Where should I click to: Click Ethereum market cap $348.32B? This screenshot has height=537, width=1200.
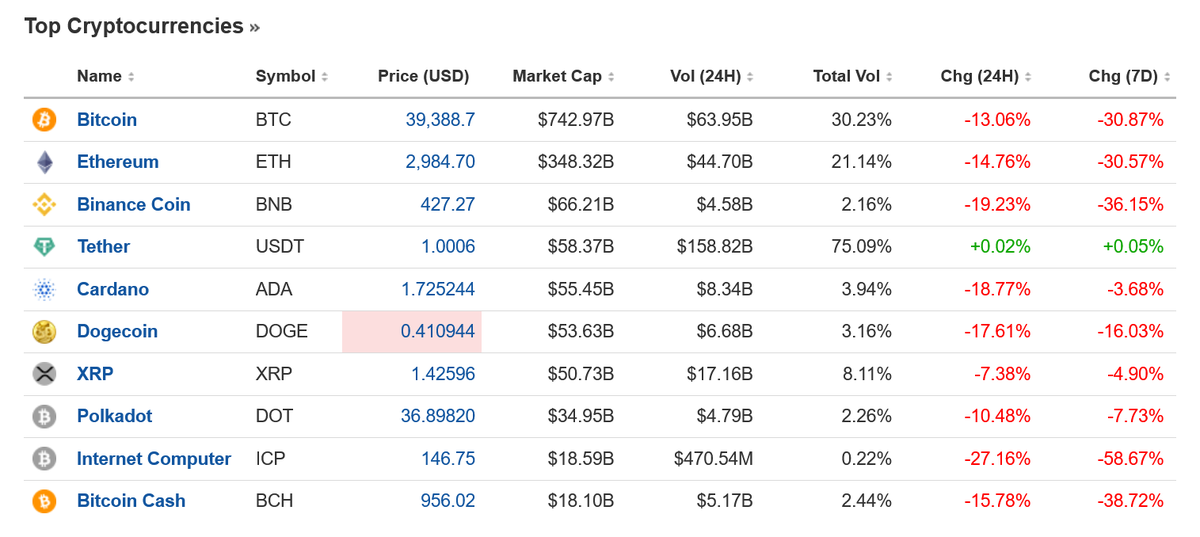pyautogui.click(x=576, y=162)
